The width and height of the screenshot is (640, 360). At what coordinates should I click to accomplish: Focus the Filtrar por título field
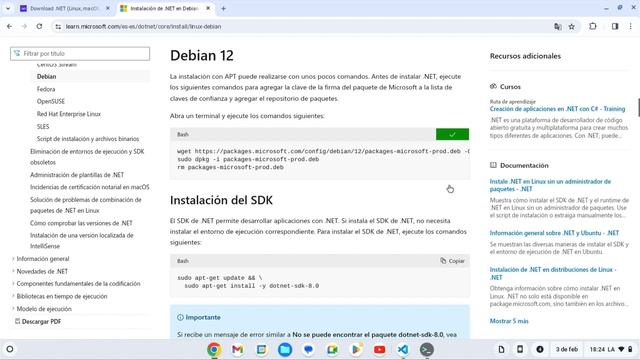point(80,53)
